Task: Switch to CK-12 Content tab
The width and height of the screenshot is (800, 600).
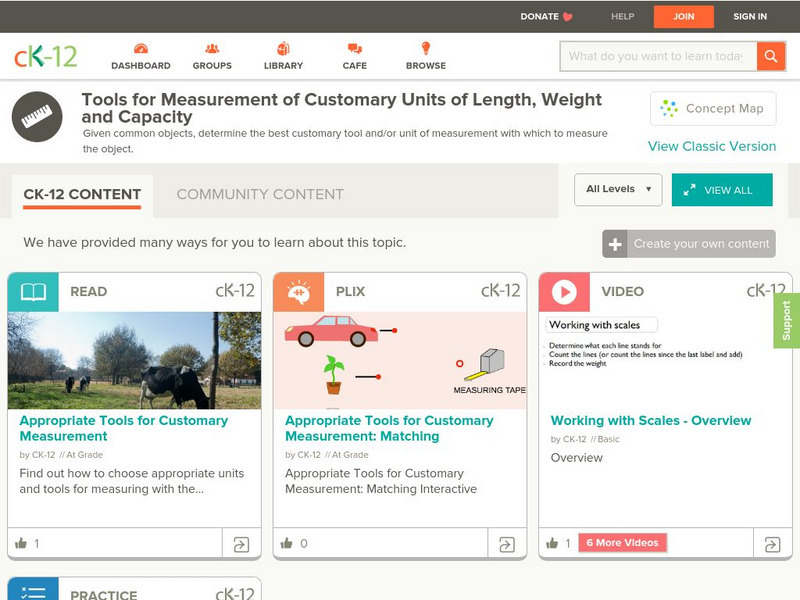Action: pyautogui.click(x=82, y=194)
